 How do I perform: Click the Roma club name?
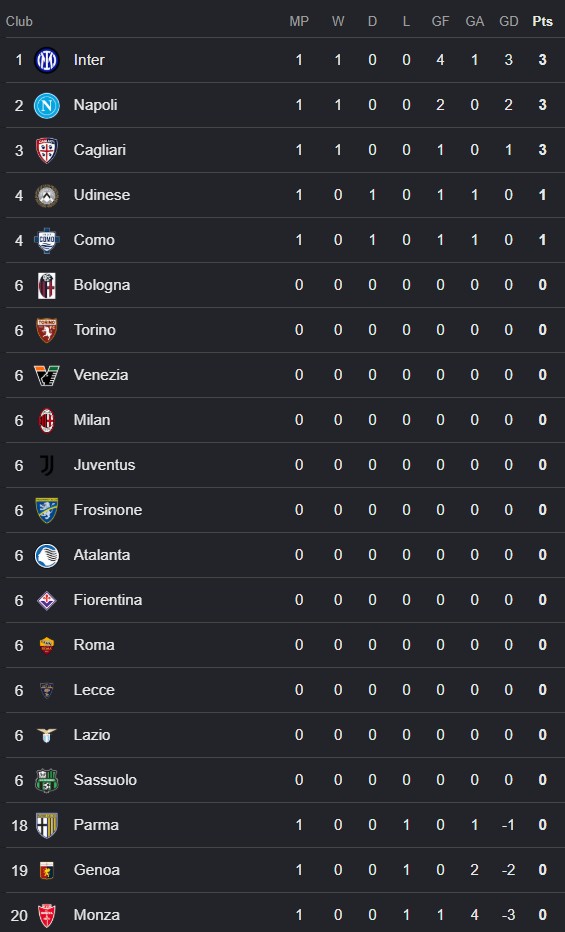coord(94,645)
